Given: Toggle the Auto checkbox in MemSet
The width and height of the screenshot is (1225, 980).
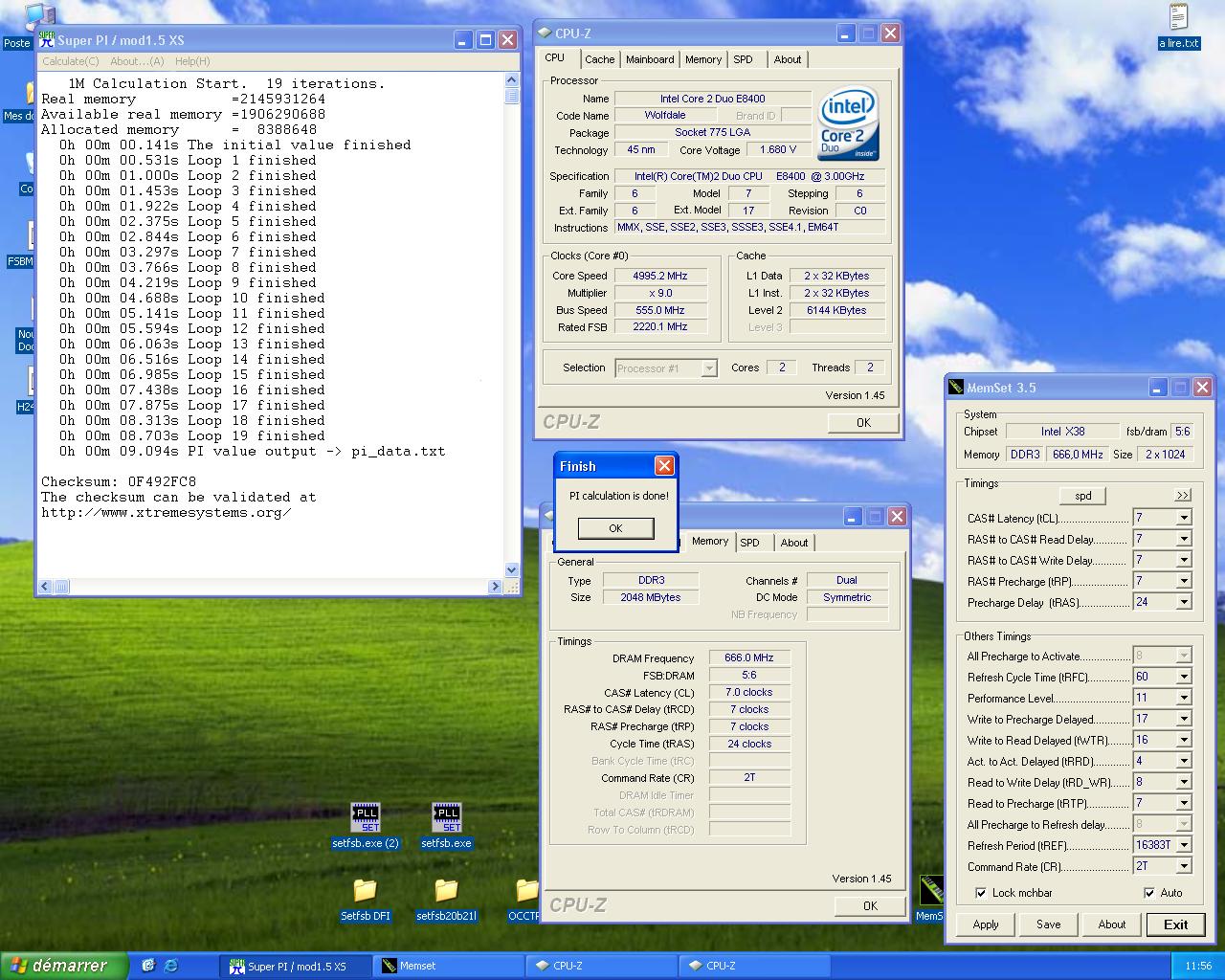Looking at the screenshot, I should (1149, 893).
